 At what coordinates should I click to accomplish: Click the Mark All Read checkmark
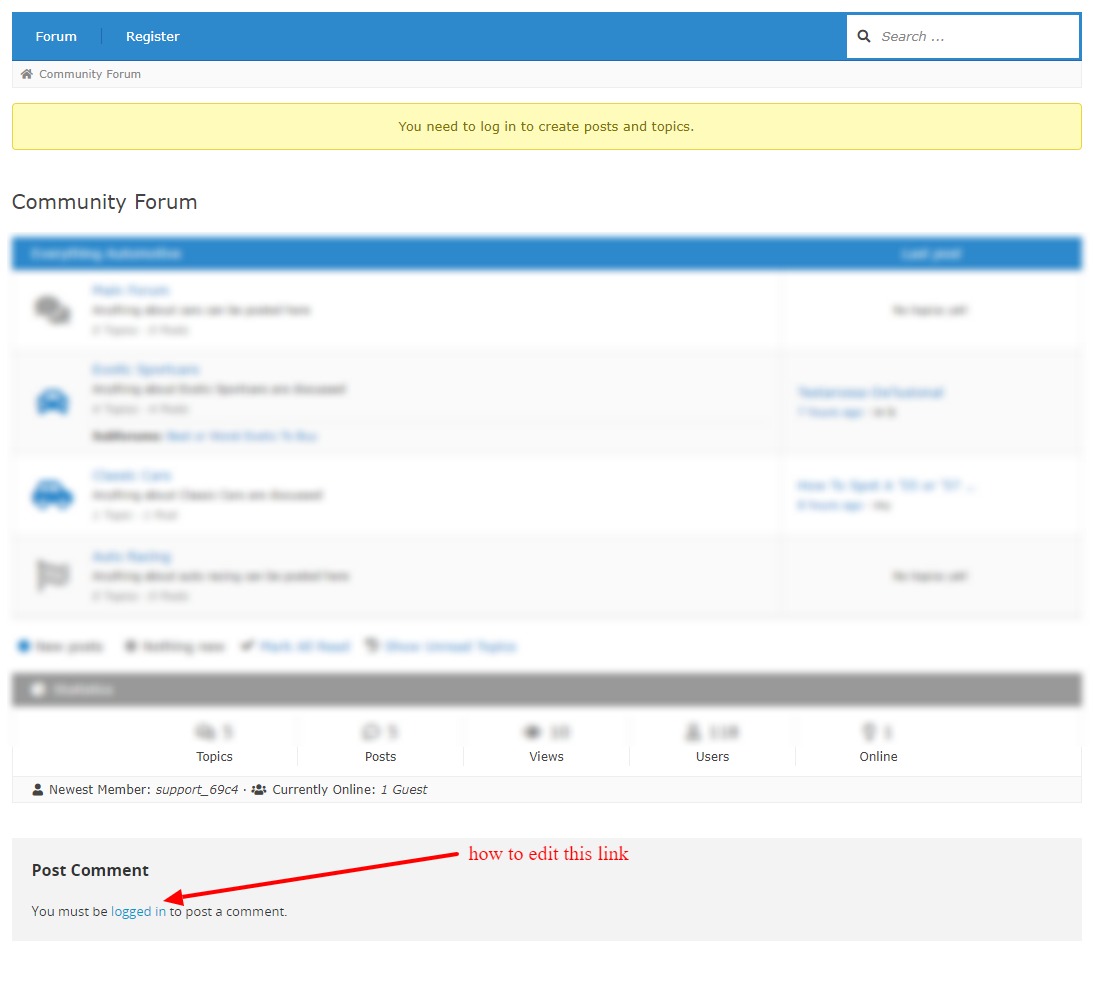point(247,645)
